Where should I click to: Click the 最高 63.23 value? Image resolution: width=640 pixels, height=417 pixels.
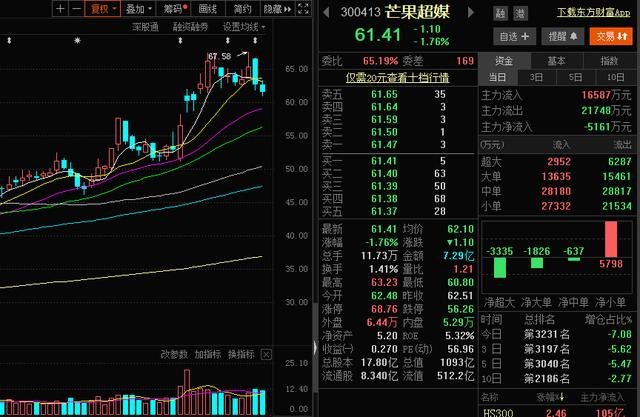[x=384, y=282]
